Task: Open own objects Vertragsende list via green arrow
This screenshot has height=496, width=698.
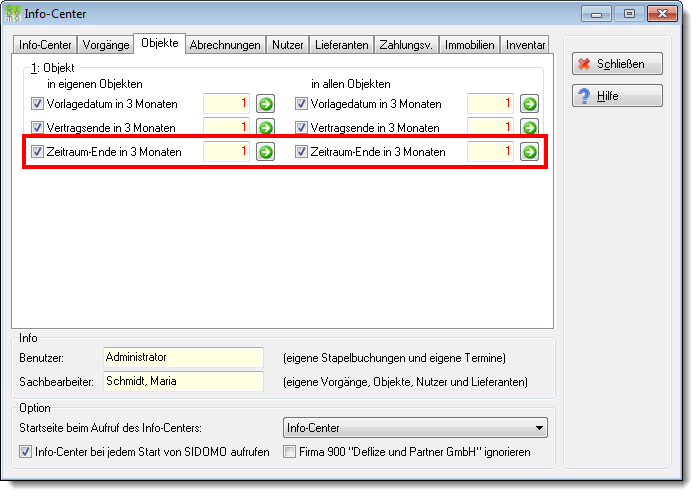Action: [265, 127]
